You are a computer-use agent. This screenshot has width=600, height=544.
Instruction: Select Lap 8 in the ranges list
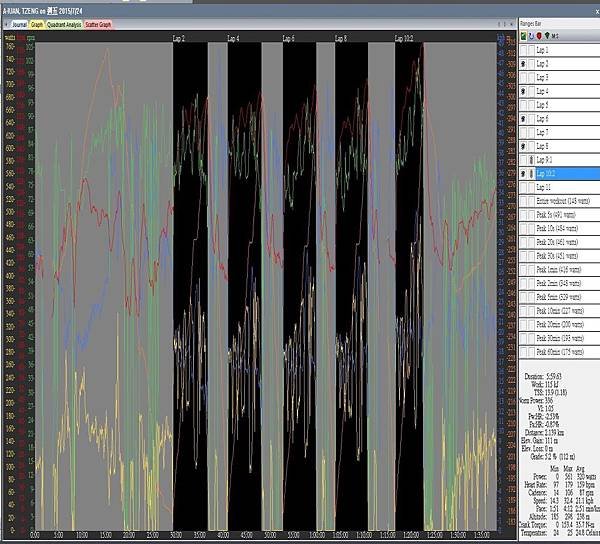(x=559, y=146)
